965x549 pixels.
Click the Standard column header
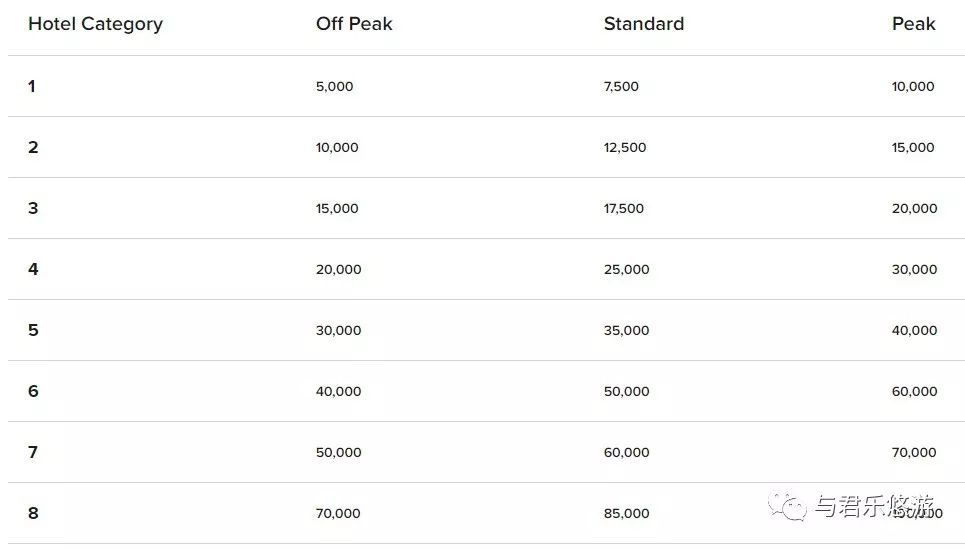(644, 23)
